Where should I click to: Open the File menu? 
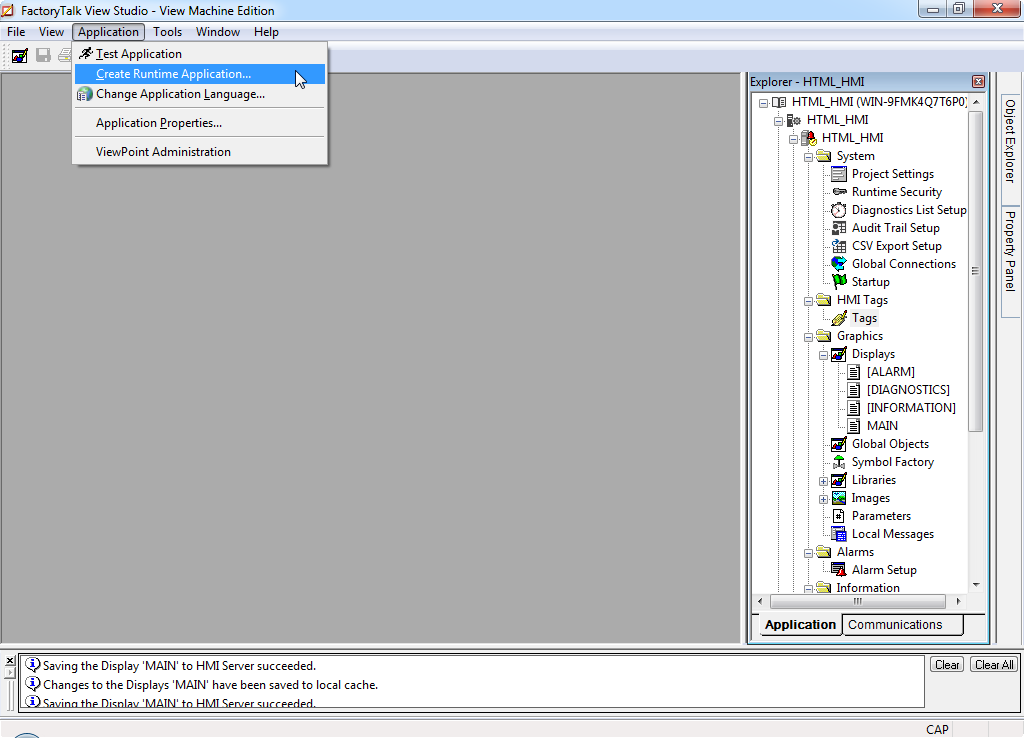coord(16,31)
